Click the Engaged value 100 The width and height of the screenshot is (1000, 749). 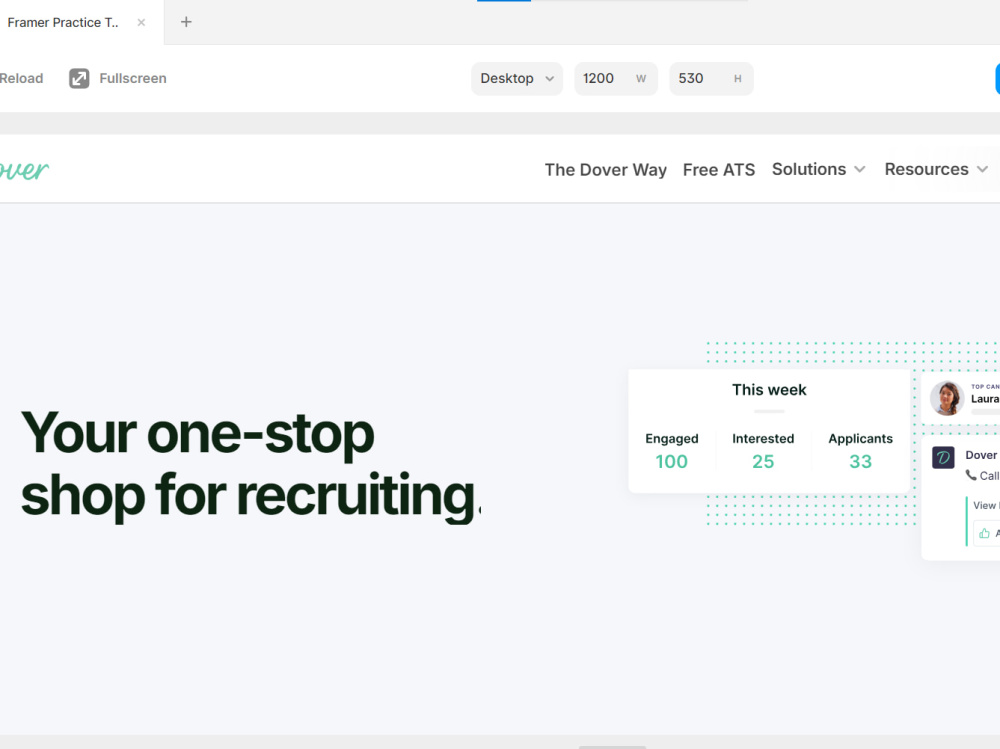[x=672, y=461]
